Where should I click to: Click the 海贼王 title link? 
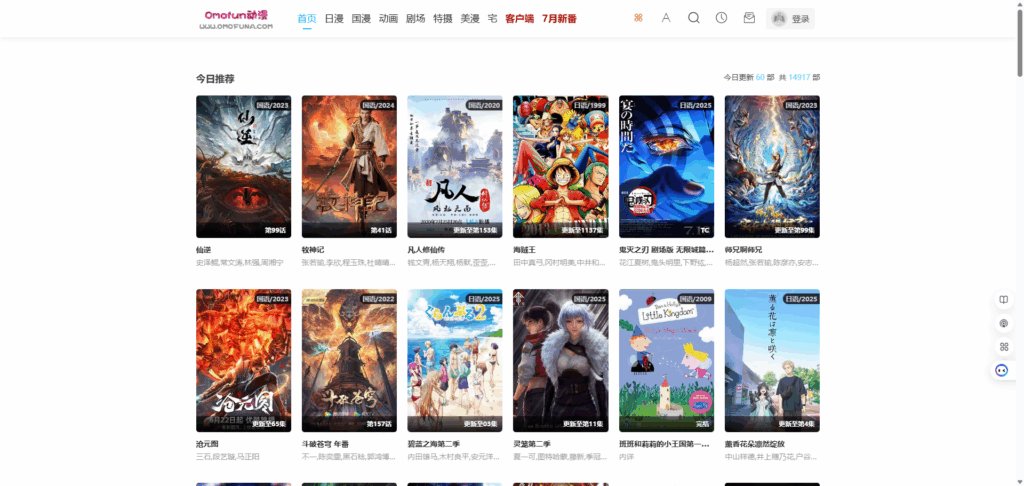(x=524, y=250)
